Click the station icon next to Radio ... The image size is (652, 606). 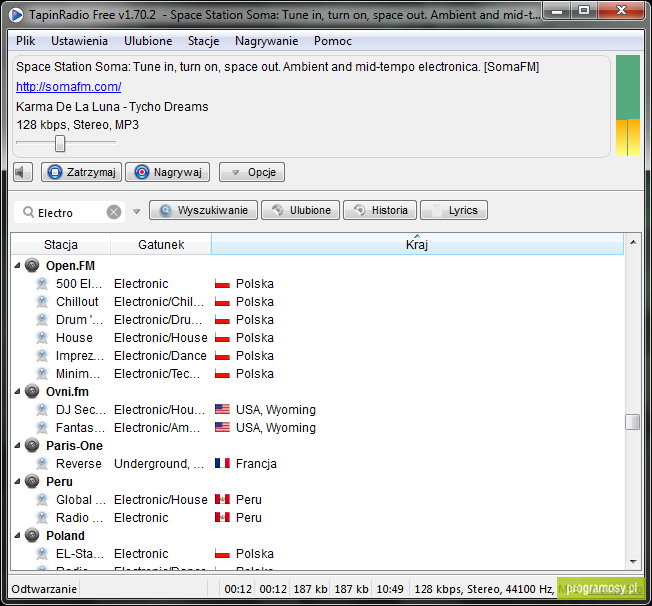pos(42,517)
